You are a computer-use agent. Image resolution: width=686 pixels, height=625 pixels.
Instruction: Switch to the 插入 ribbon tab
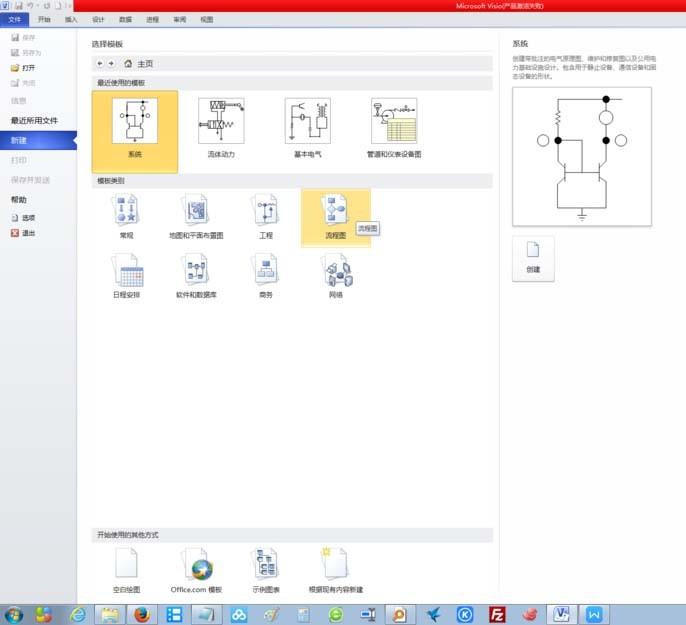pos(71,20)
